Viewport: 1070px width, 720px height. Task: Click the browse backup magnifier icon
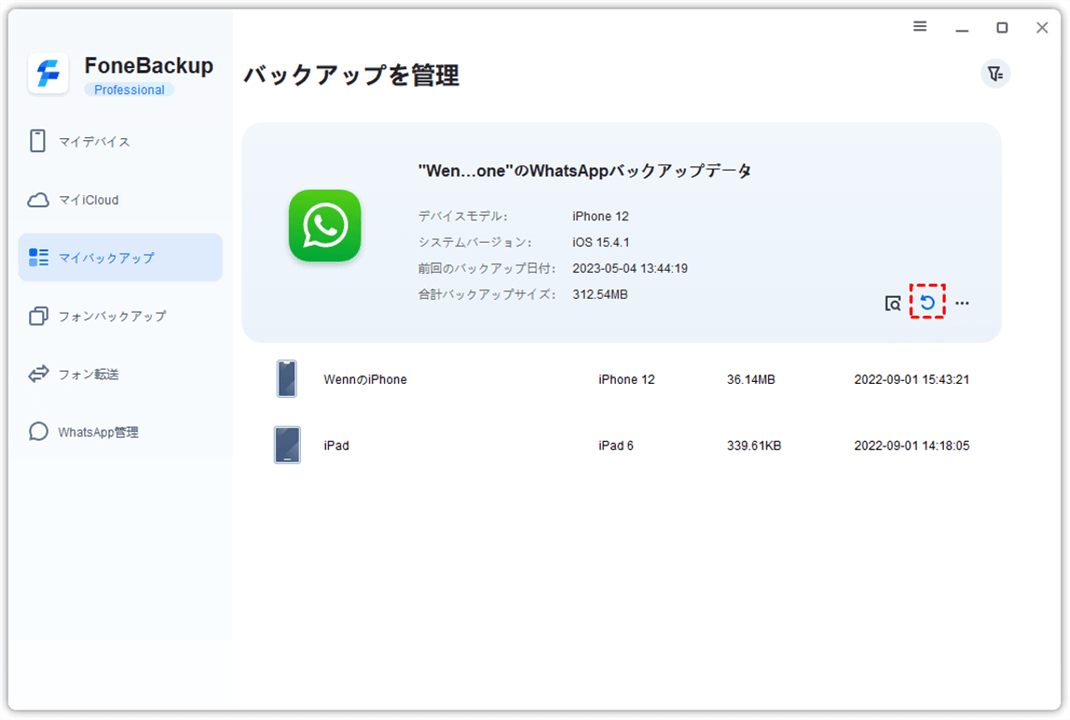point(893,304)
